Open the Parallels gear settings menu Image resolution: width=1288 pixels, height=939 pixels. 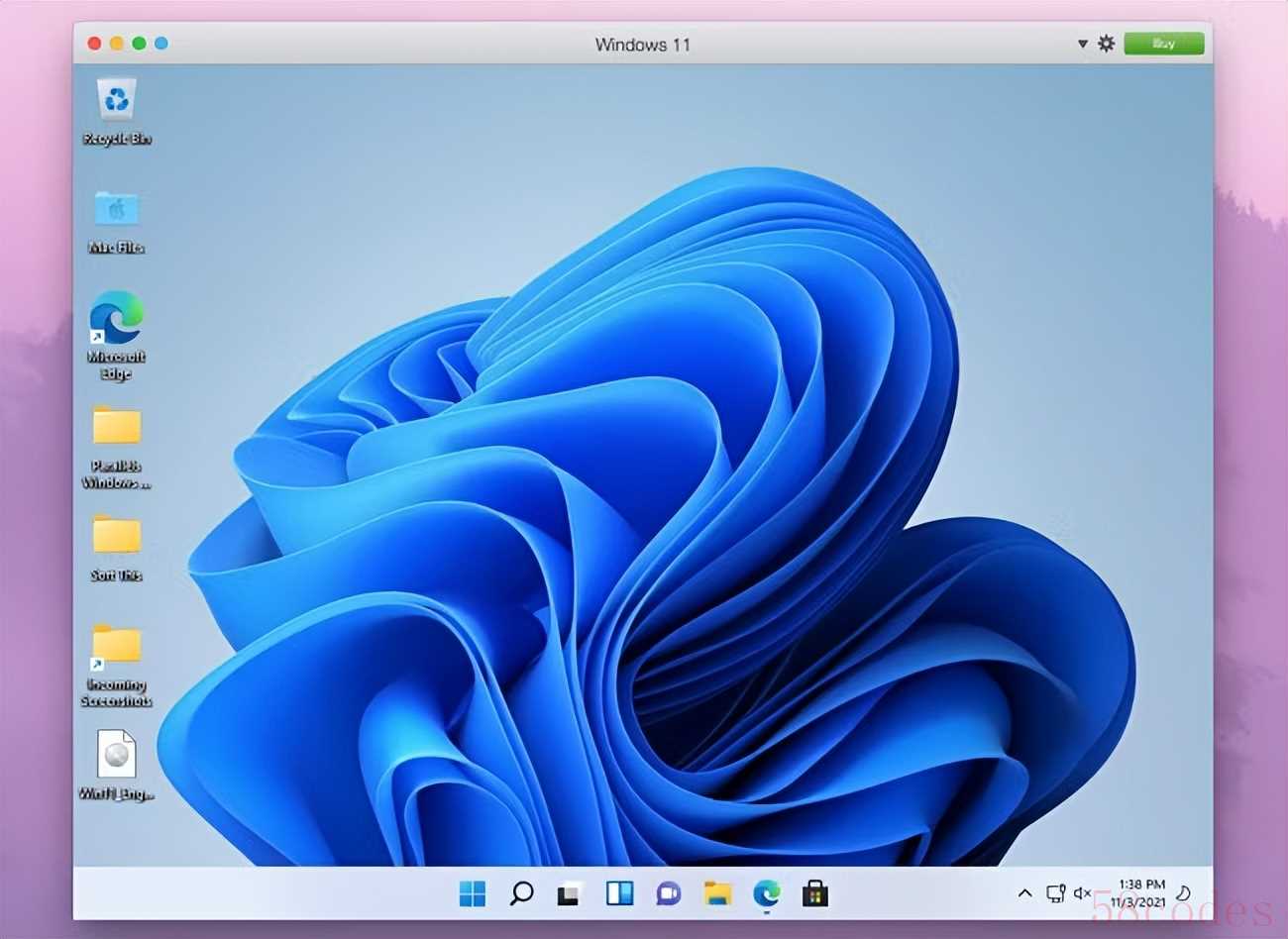pos(1107,44)
